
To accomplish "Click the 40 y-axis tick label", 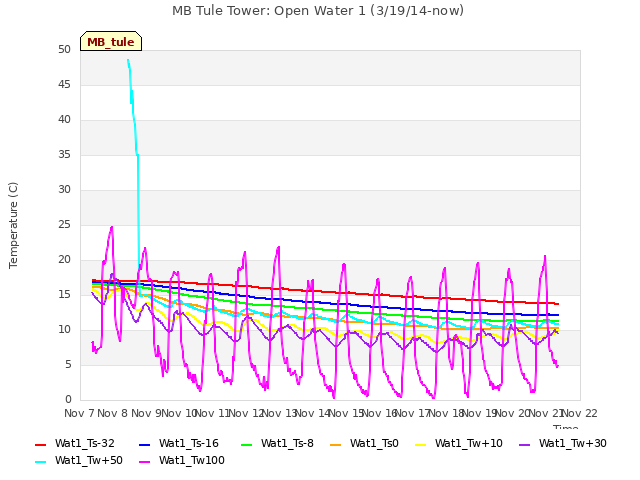I will point(64,120).
